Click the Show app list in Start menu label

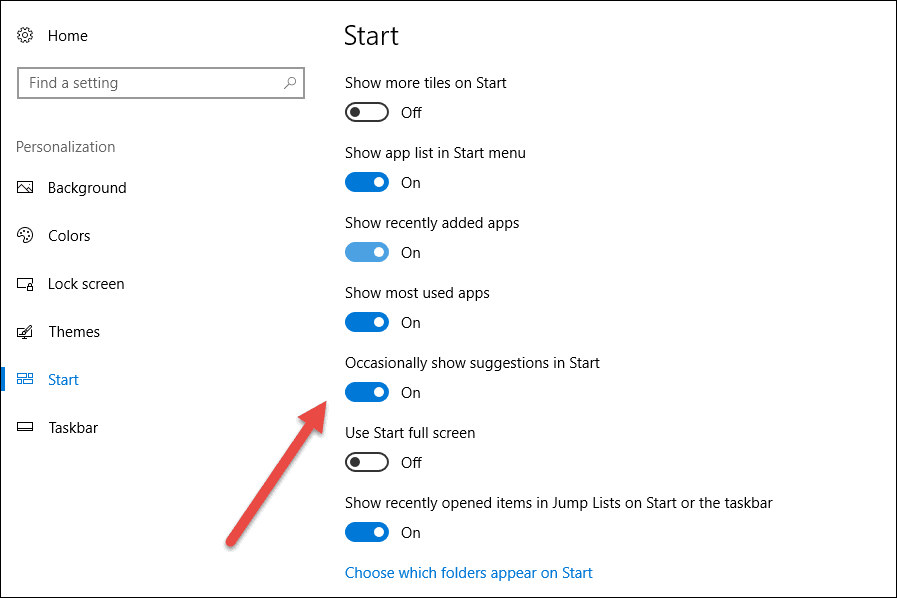point(435,153)
